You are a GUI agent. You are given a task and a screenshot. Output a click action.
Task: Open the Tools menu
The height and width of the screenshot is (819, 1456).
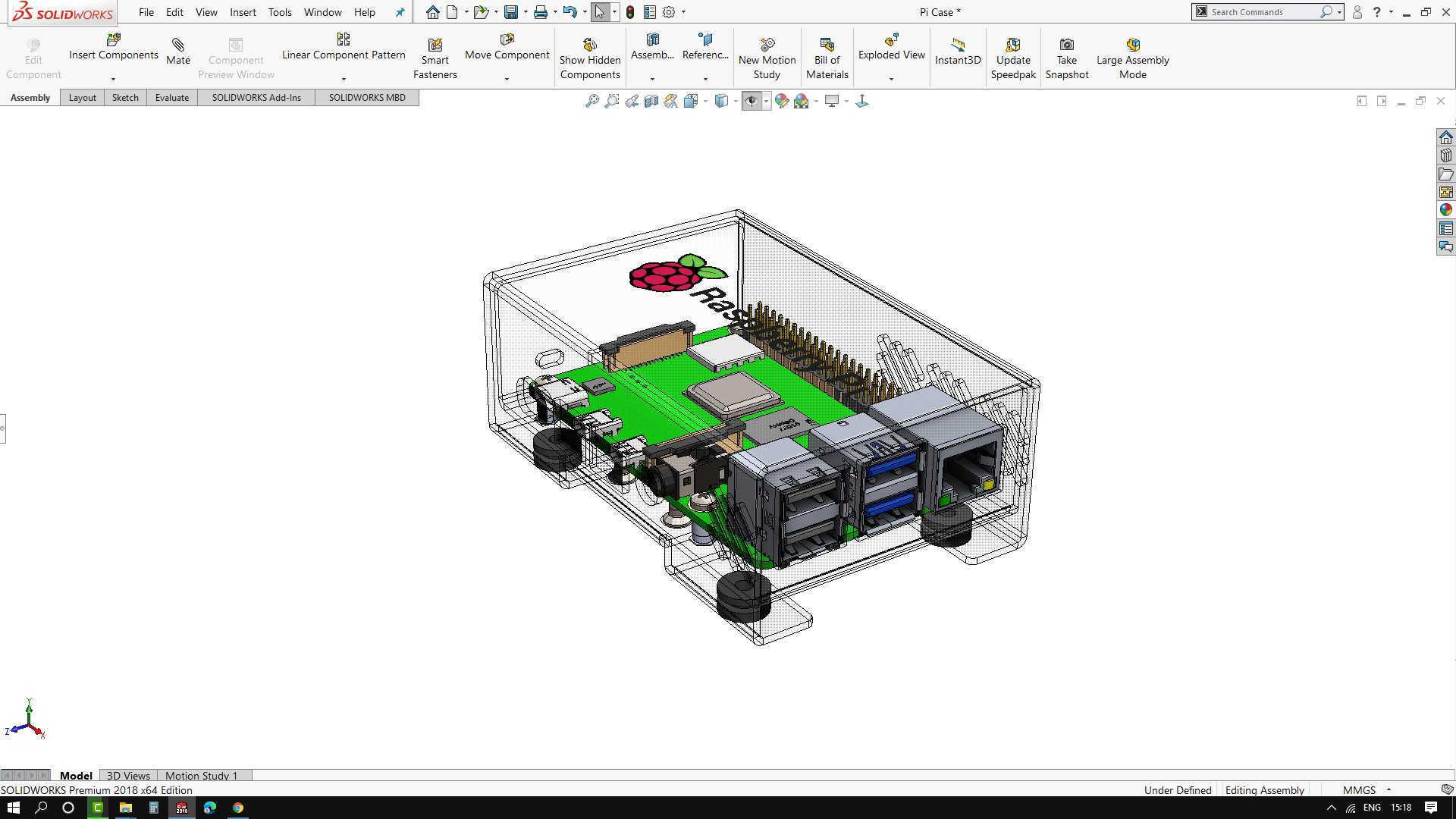[280, 12]
